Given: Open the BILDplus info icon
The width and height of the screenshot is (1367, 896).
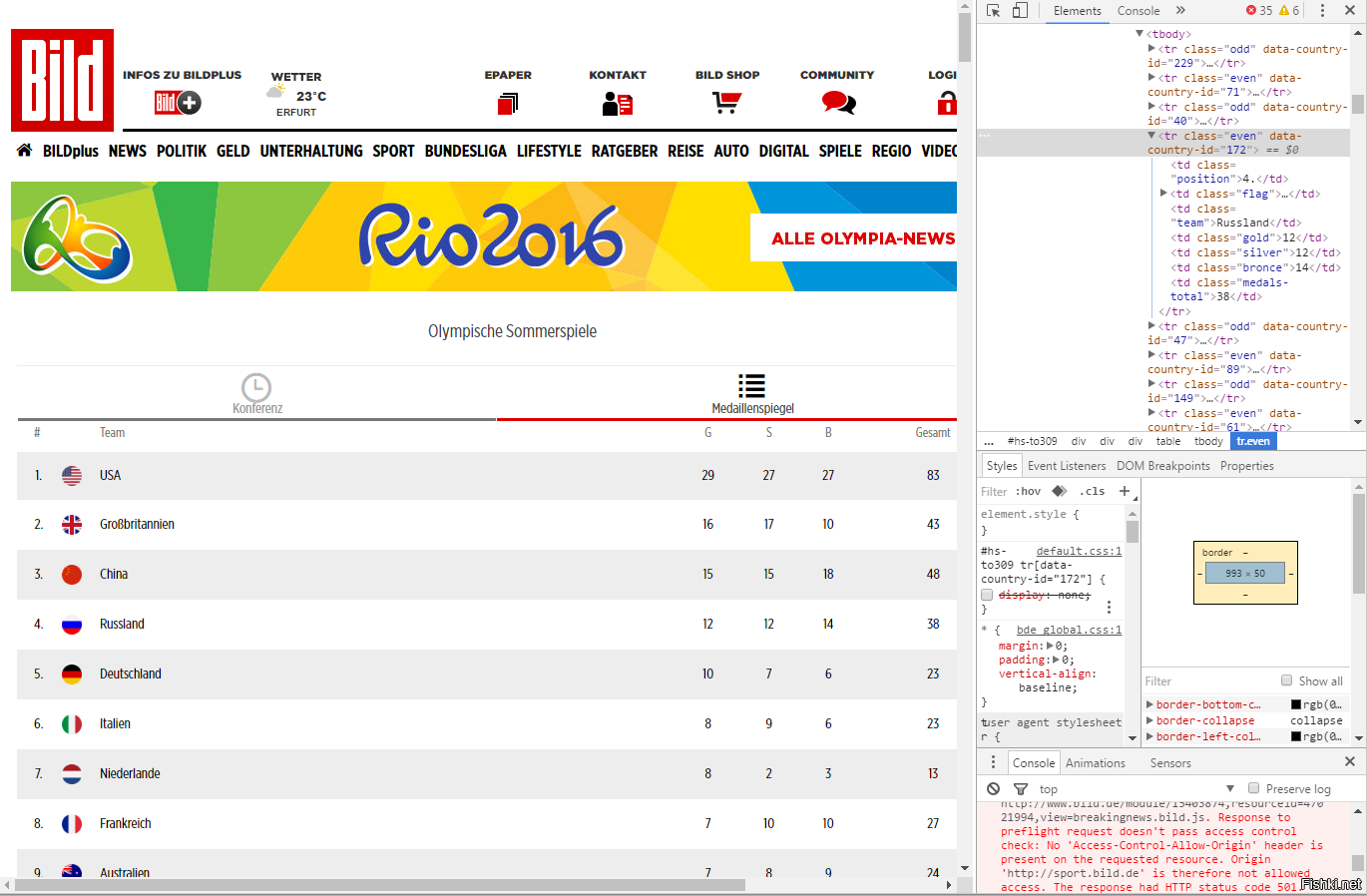Looking at the screenshot, I should (178, 102).
